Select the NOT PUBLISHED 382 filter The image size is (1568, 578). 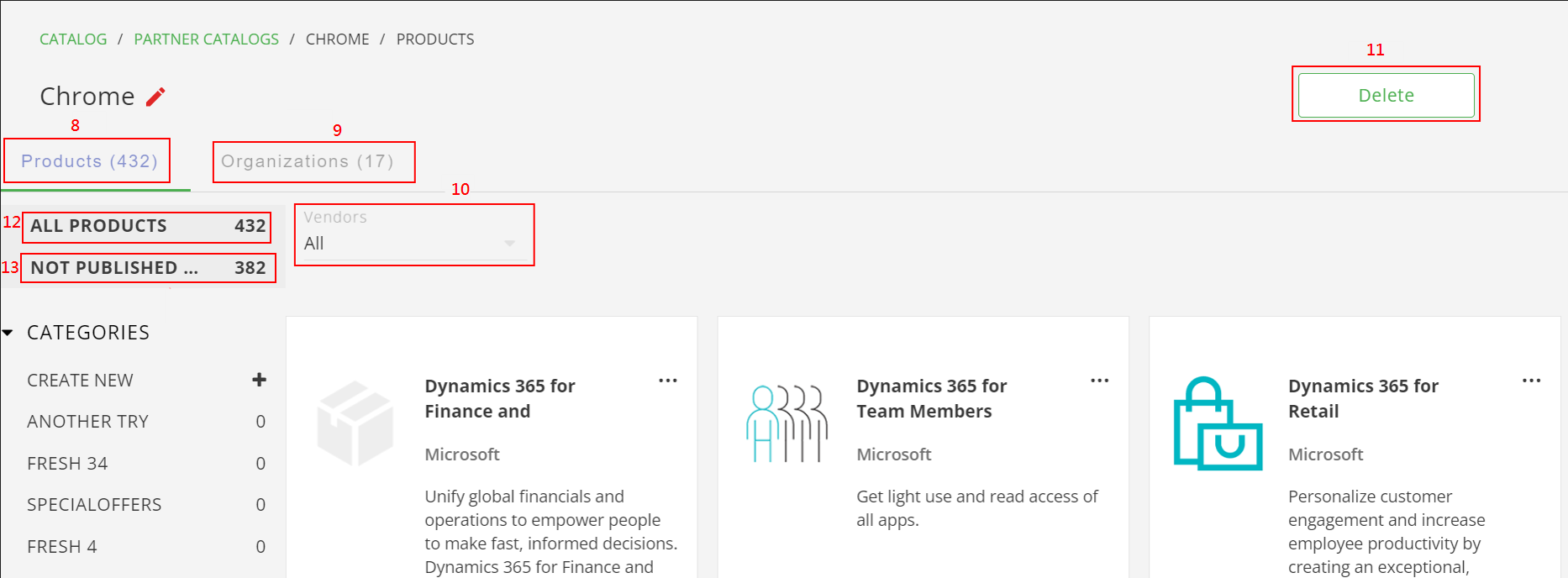tap(148, 268)
